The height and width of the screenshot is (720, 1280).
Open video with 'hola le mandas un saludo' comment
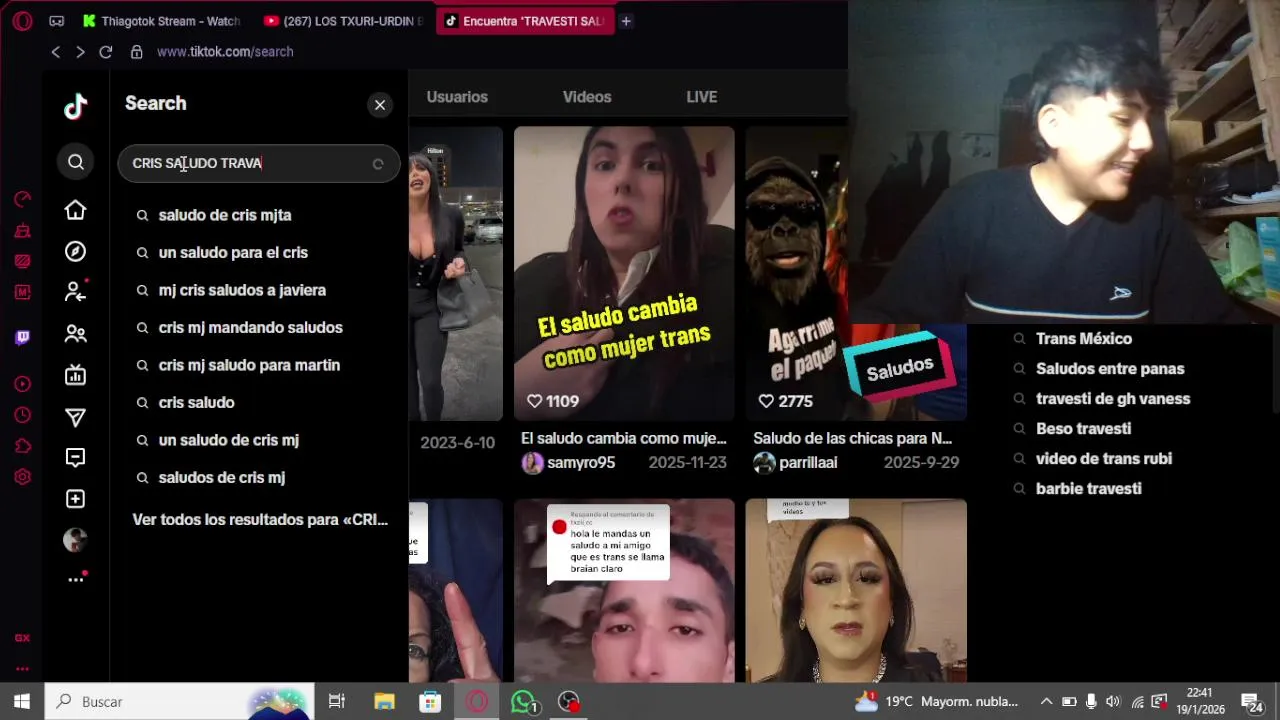click(x=624, y=590)
